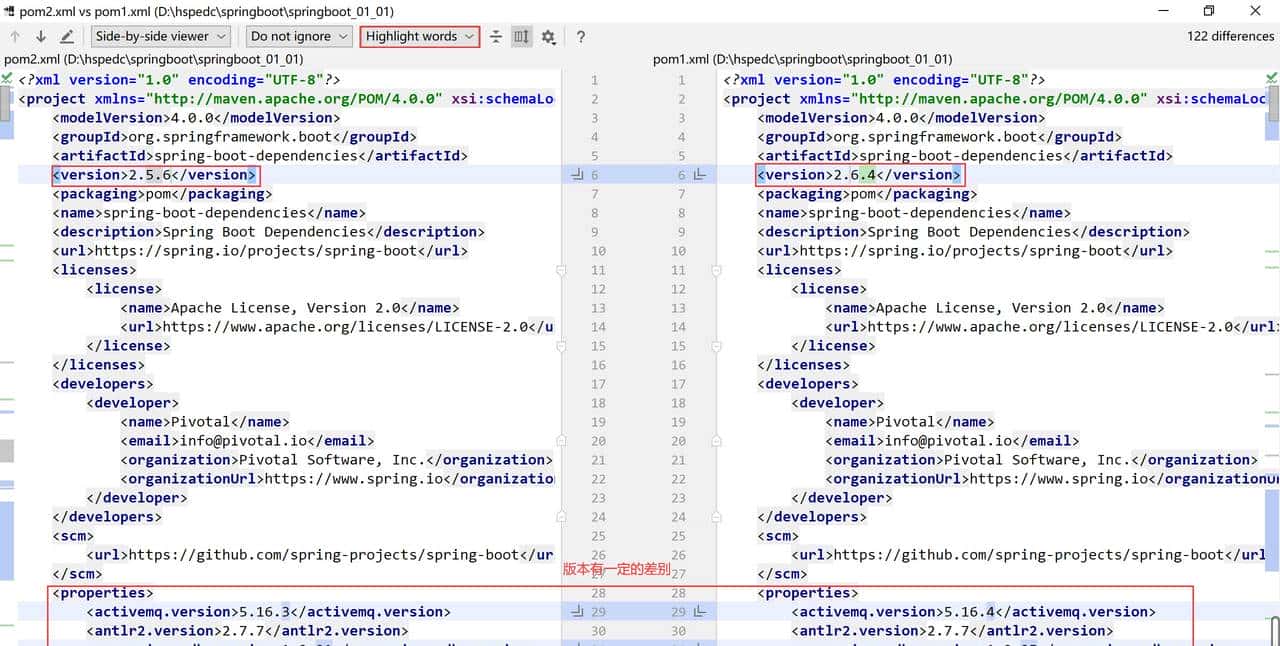Collapse the licenses block in left pane
The height and width of the screenshot is (646, 1280).
tap(561, 270)
